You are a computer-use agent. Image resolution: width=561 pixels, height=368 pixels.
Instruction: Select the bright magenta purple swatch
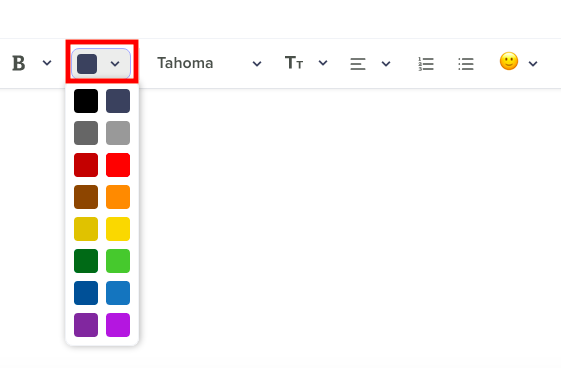coord(118,325)
